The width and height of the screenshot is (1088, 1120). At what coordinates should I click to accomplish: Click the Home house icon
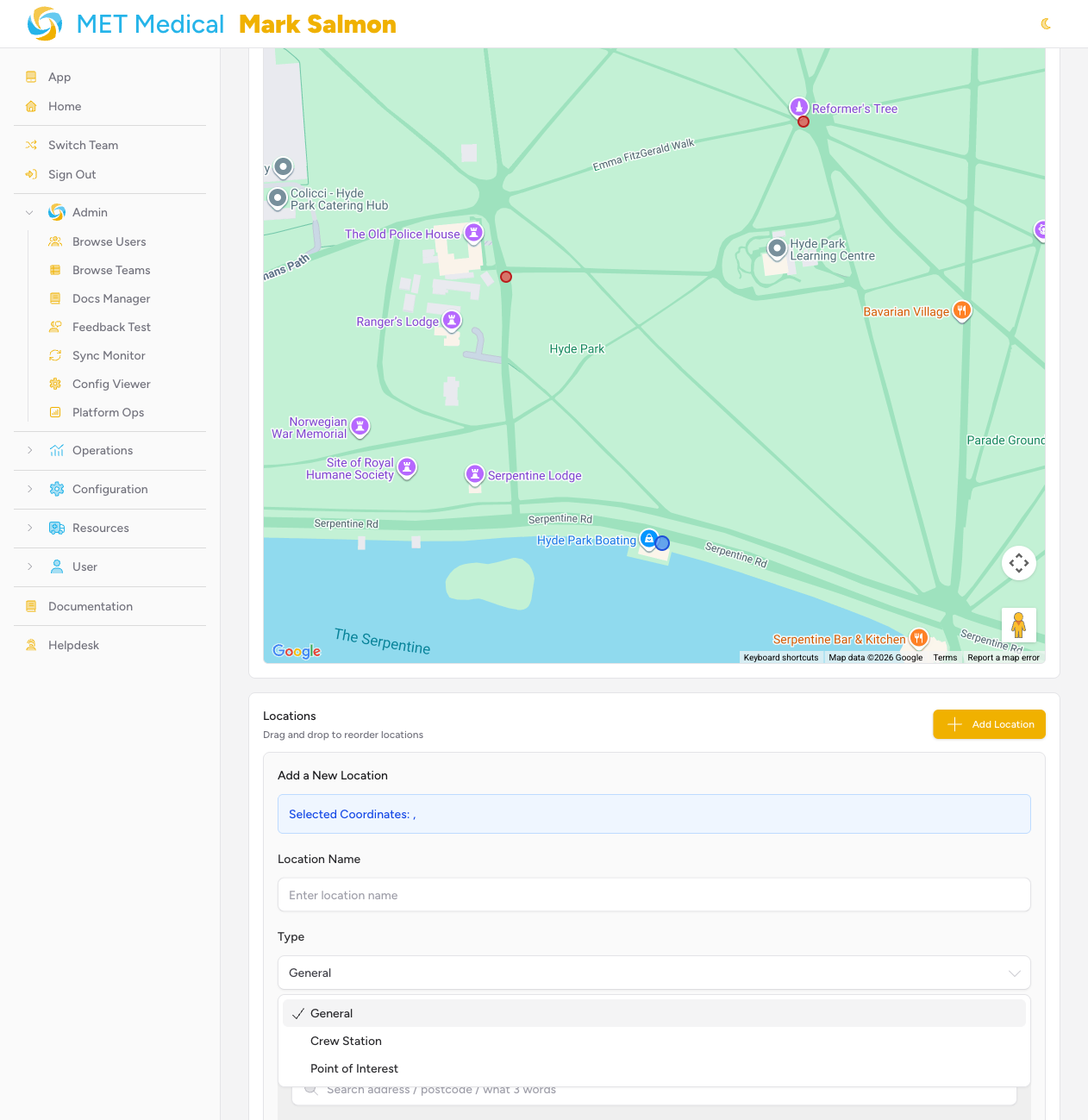[31, 106]
